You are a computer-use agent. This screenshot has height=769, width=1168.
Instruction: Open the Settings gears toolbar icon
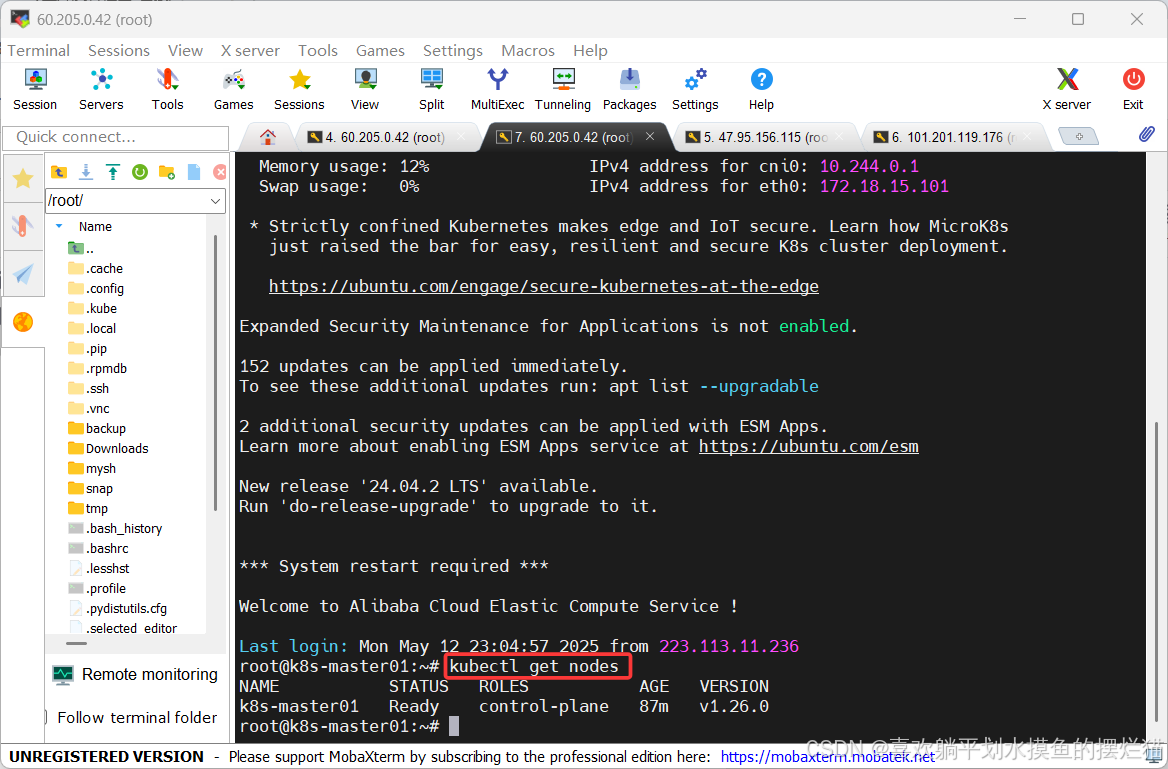[695, 89]
